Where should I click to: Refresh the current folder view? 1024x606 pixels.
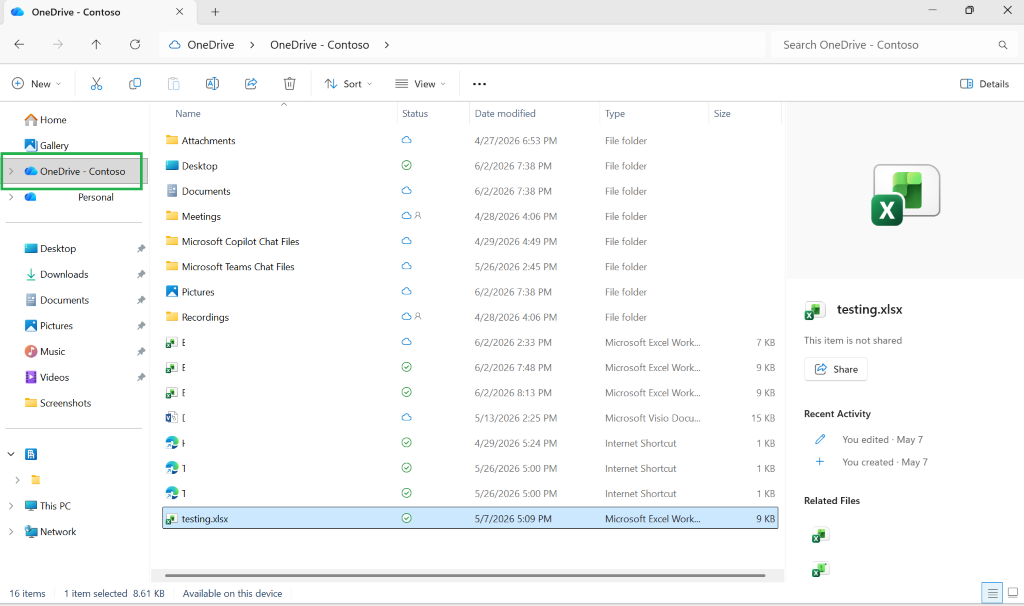135,44
